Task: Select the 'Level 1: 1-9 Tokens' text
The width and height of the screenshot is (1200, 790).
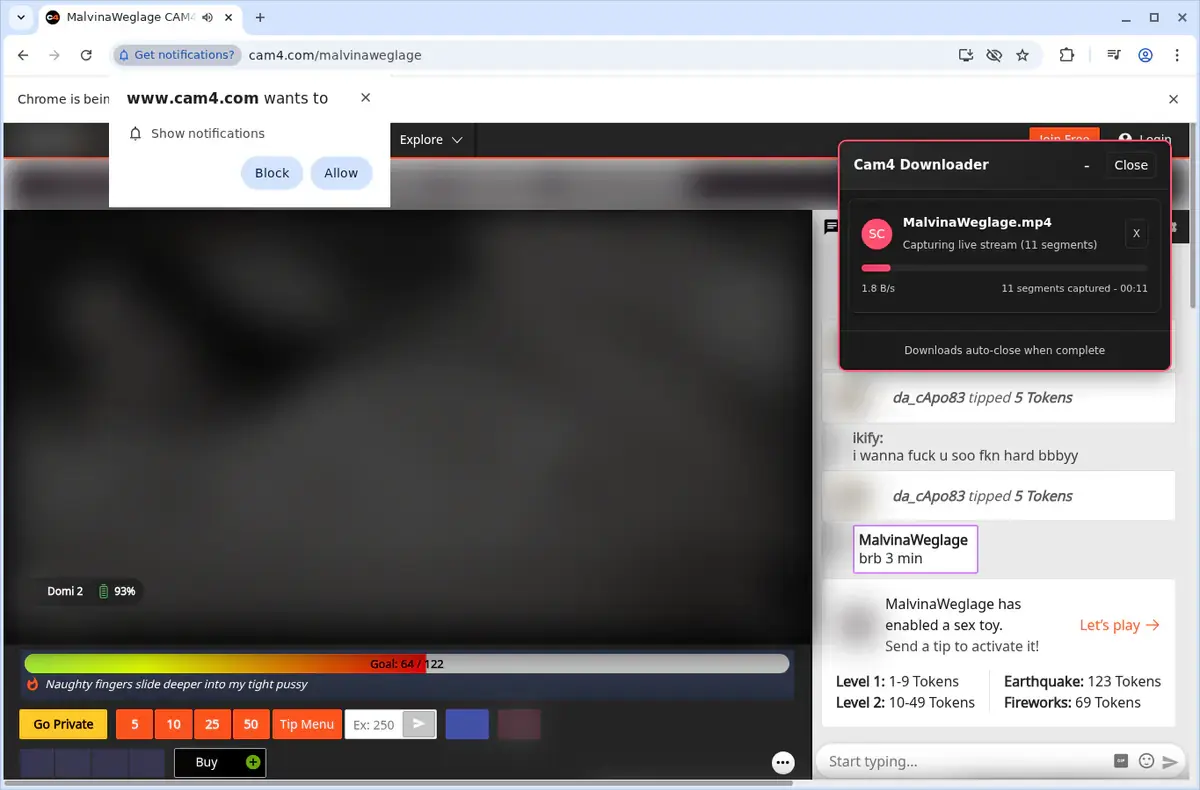Action: (x=897, y=681)
